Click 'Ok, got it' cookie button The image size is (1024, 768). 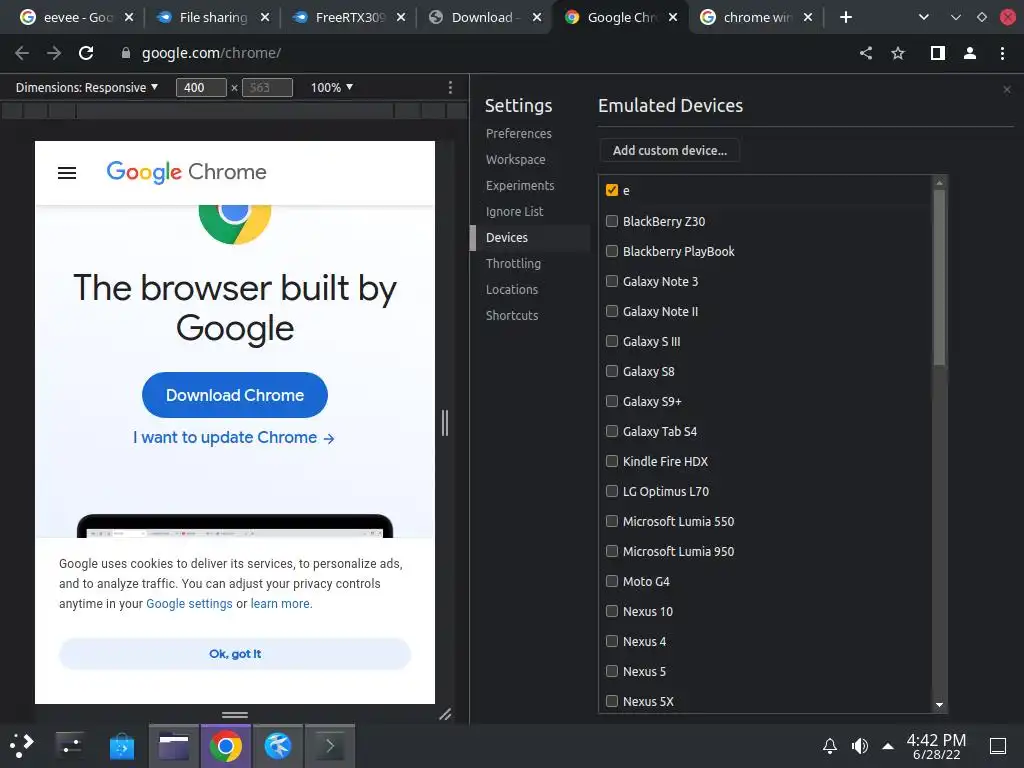pos(235,654)
